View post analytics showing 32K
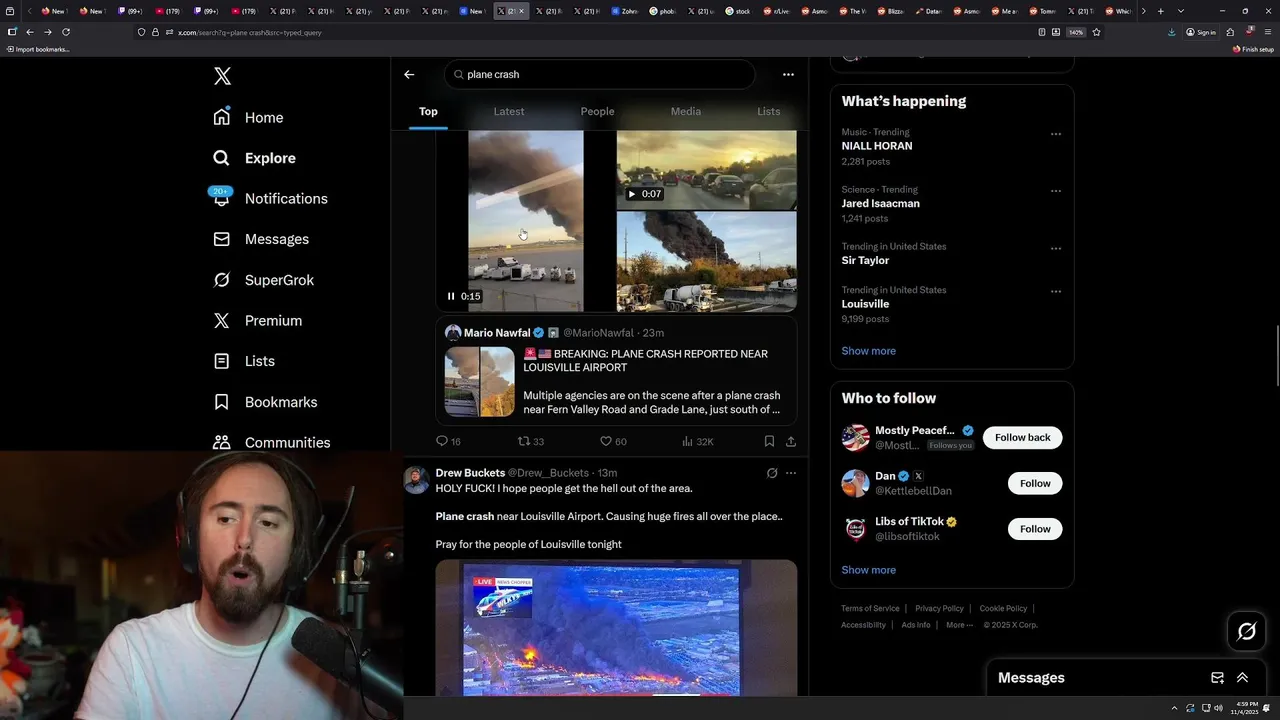Image resolution: width=1280 pixels, height=720 pixels. tap(697, 441)
